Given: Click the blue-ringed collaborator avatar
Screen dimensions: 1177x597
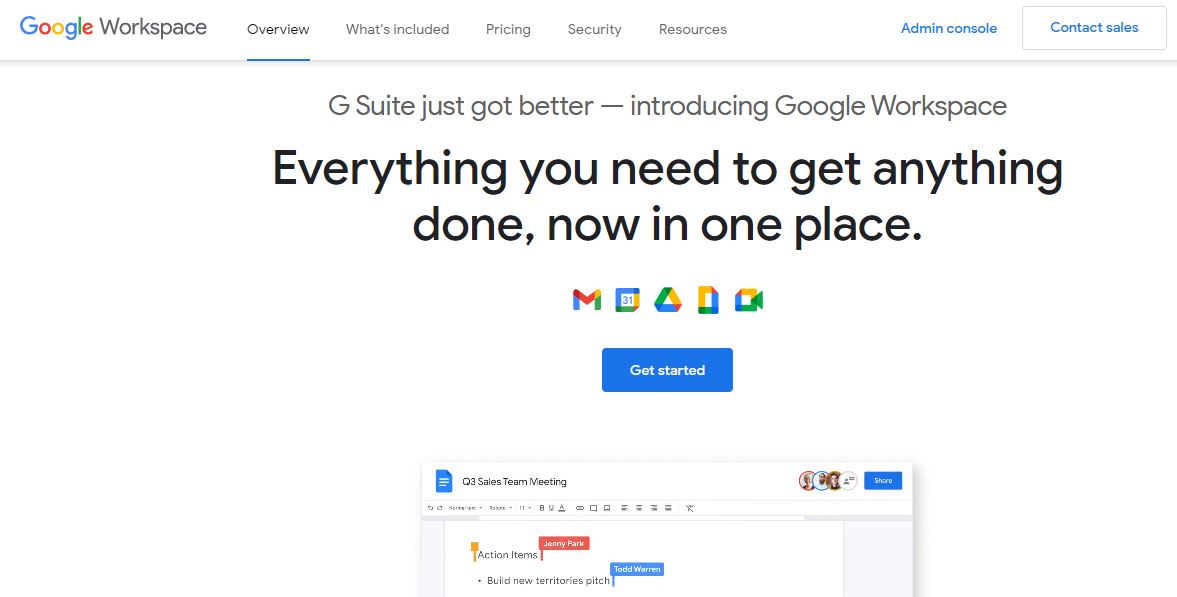Looking at the screenshot, I should (821, 481).
